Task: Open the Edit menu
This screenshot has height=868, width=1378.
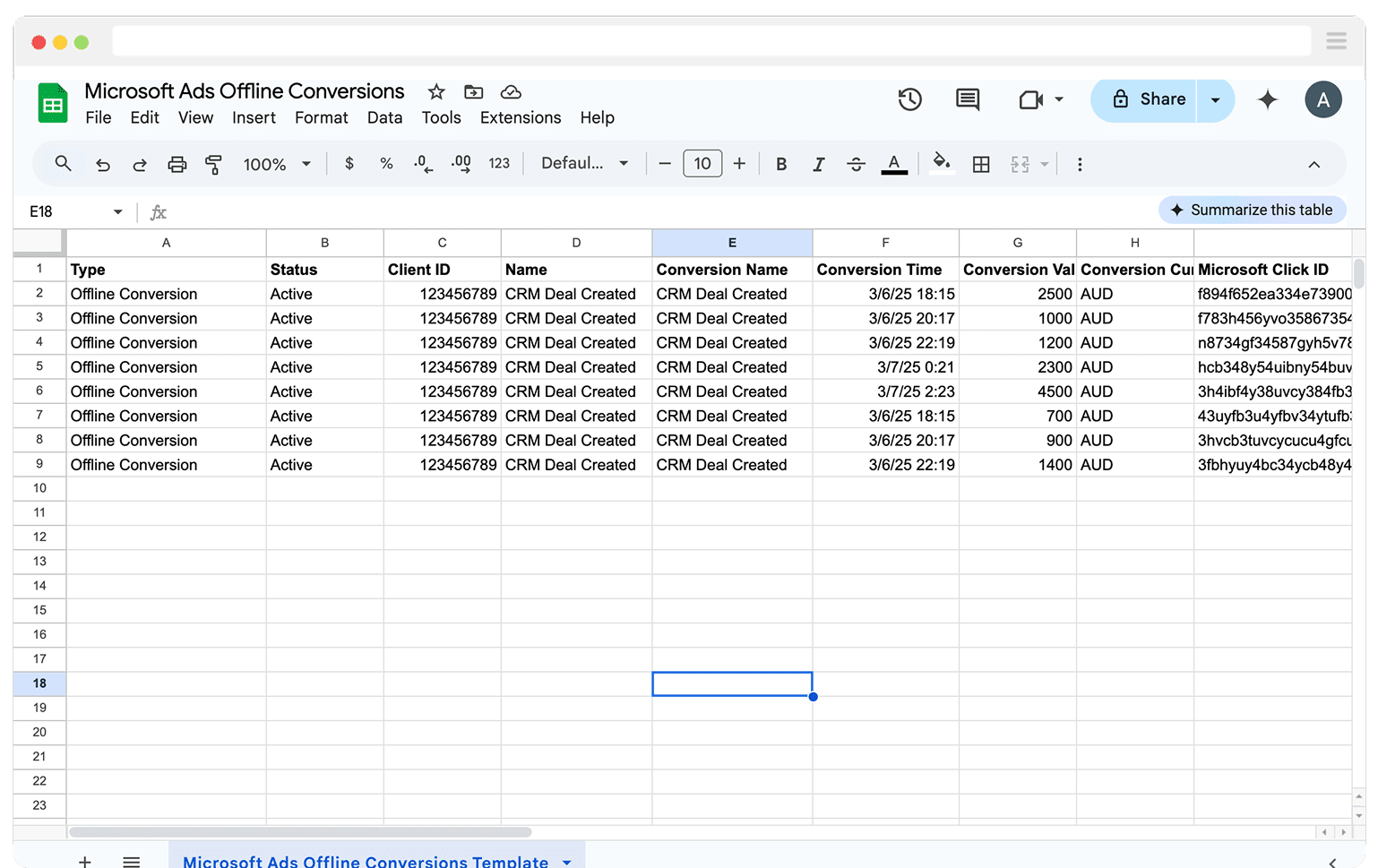Action: coord(144,118)
